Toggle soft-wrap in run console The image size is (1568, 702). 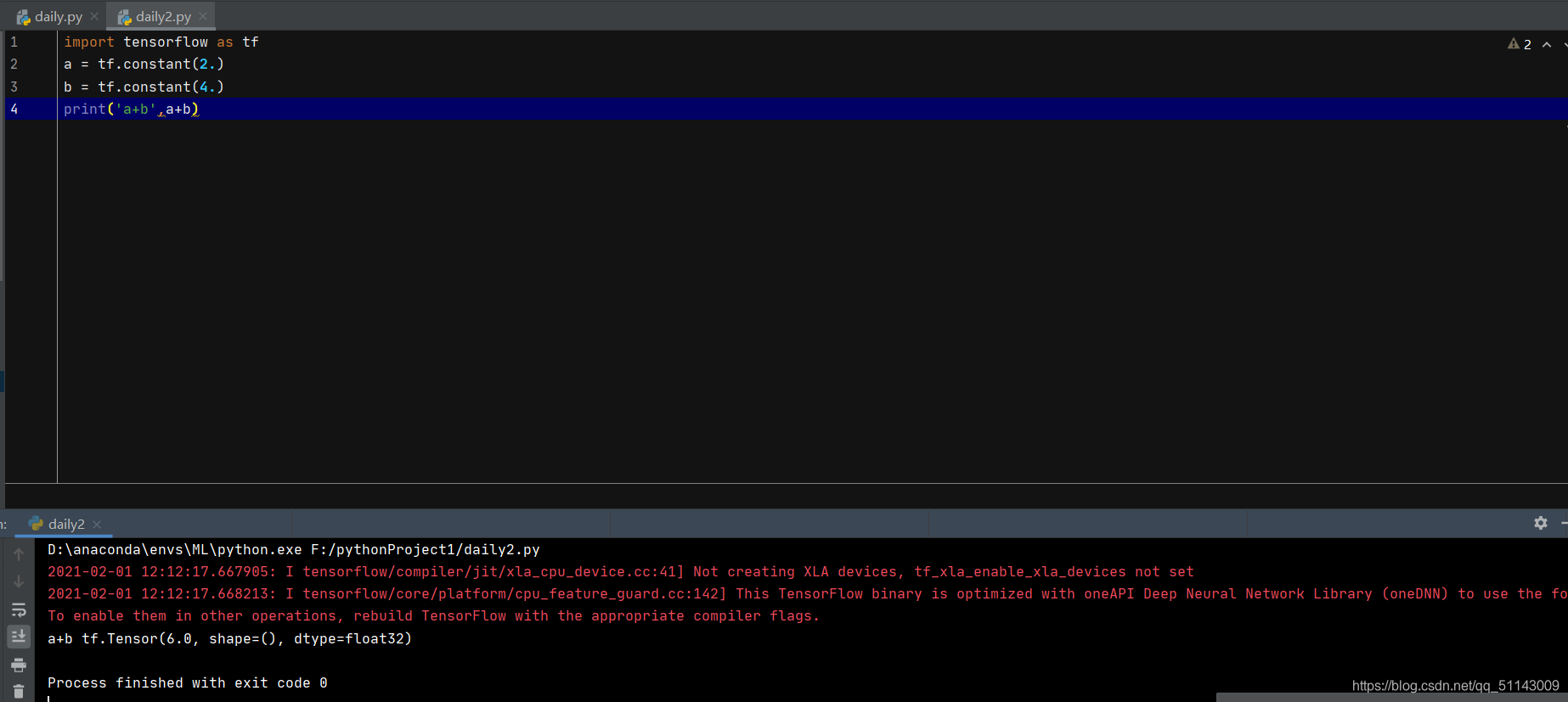19,609
